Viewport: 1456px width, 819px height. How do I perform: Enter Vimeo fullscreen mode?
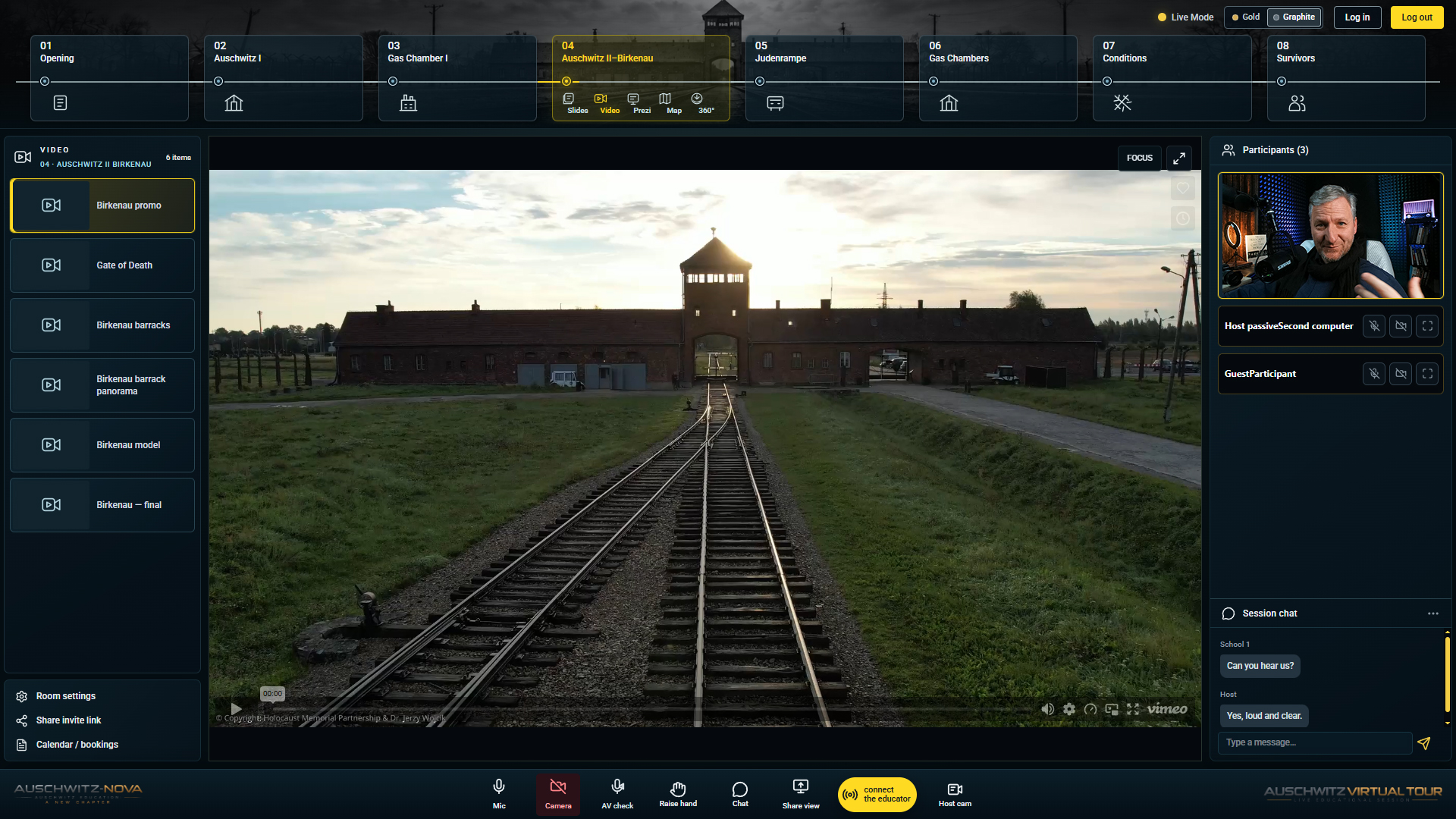point(1133,709)
